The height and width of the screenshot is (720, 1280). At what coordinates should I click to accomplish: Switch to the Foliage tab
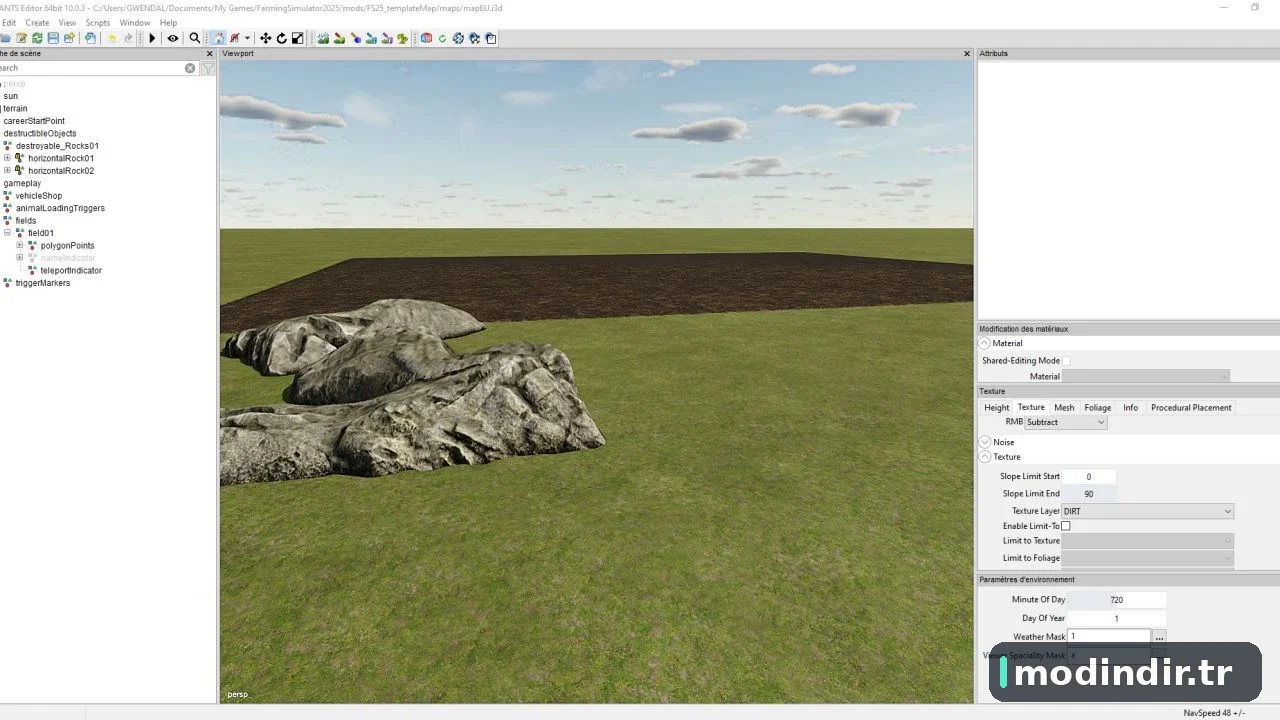[x=1098, y=408]
